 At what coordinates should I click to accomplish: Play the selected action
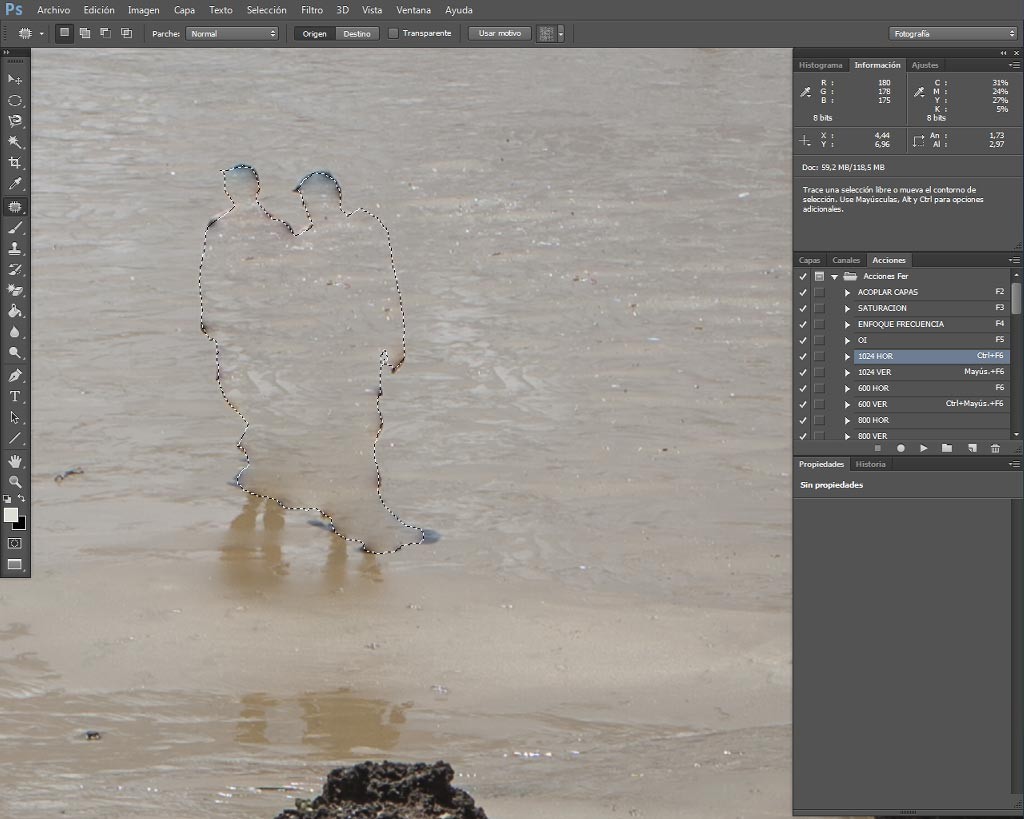923,448
